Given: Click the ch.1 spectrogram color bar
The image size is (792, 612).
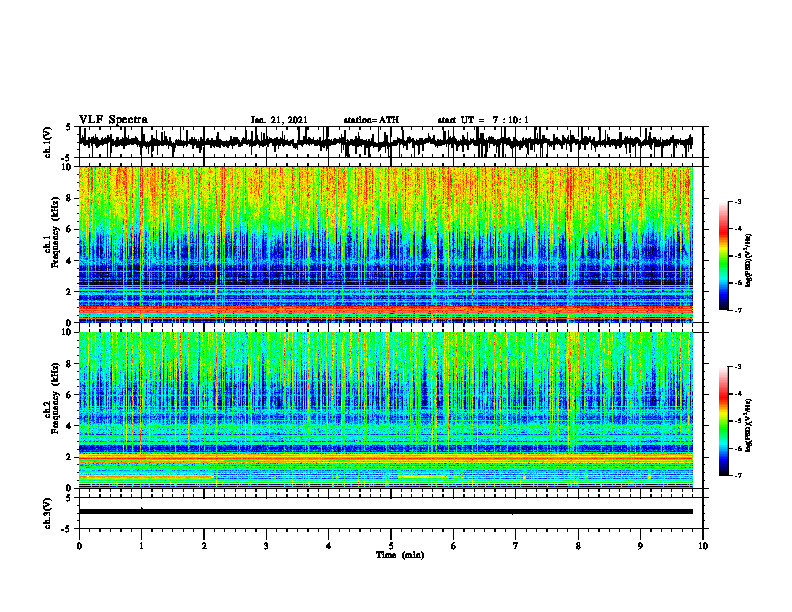Looking at the screenshot, I should pyautogui.click(x=723, y=255).
